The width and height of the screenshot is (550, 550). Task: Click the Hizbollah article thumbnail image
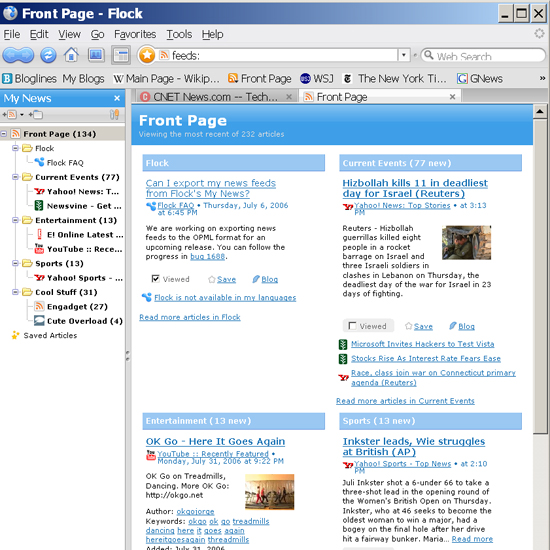pos(466,242)
